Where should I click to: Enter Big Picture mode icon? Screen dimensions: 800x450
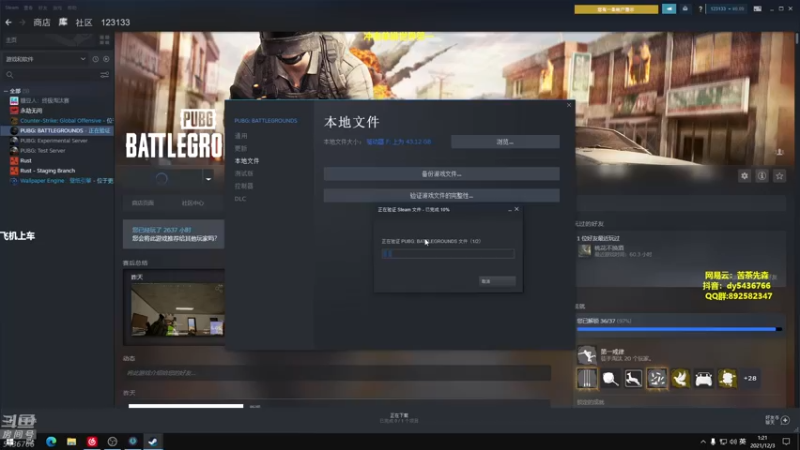coord(758,9)
